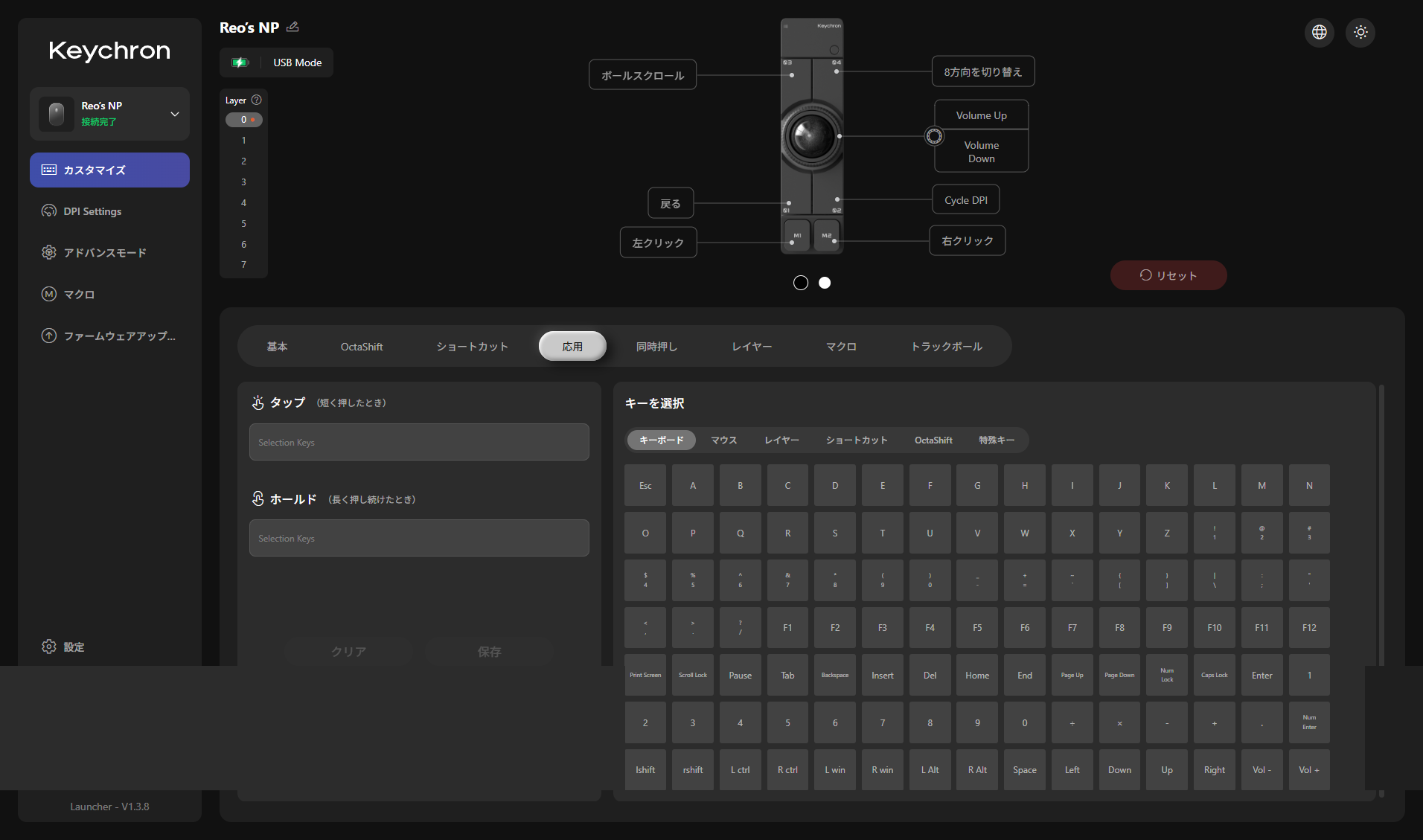Toggle the light theme sun icon
1423x840 pixels.
click(1360, 32)
